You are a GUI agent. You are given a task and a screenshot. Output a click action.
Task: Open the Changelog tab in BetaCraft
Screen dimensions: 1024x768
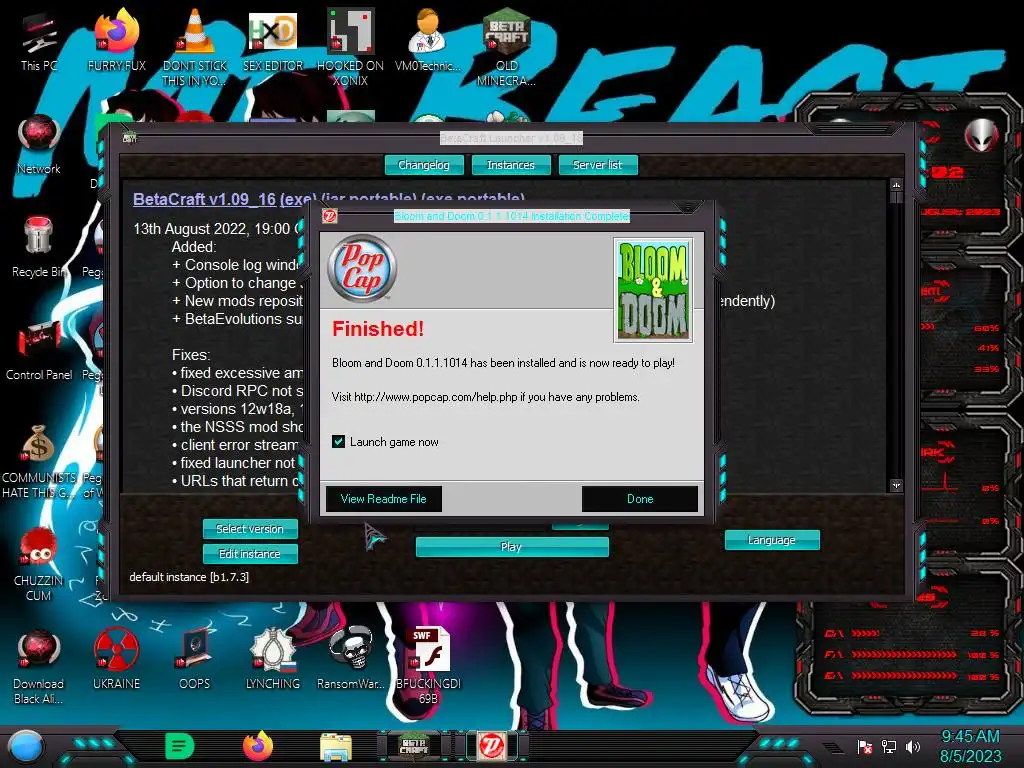pyautogui.click(x=424, y=165)
